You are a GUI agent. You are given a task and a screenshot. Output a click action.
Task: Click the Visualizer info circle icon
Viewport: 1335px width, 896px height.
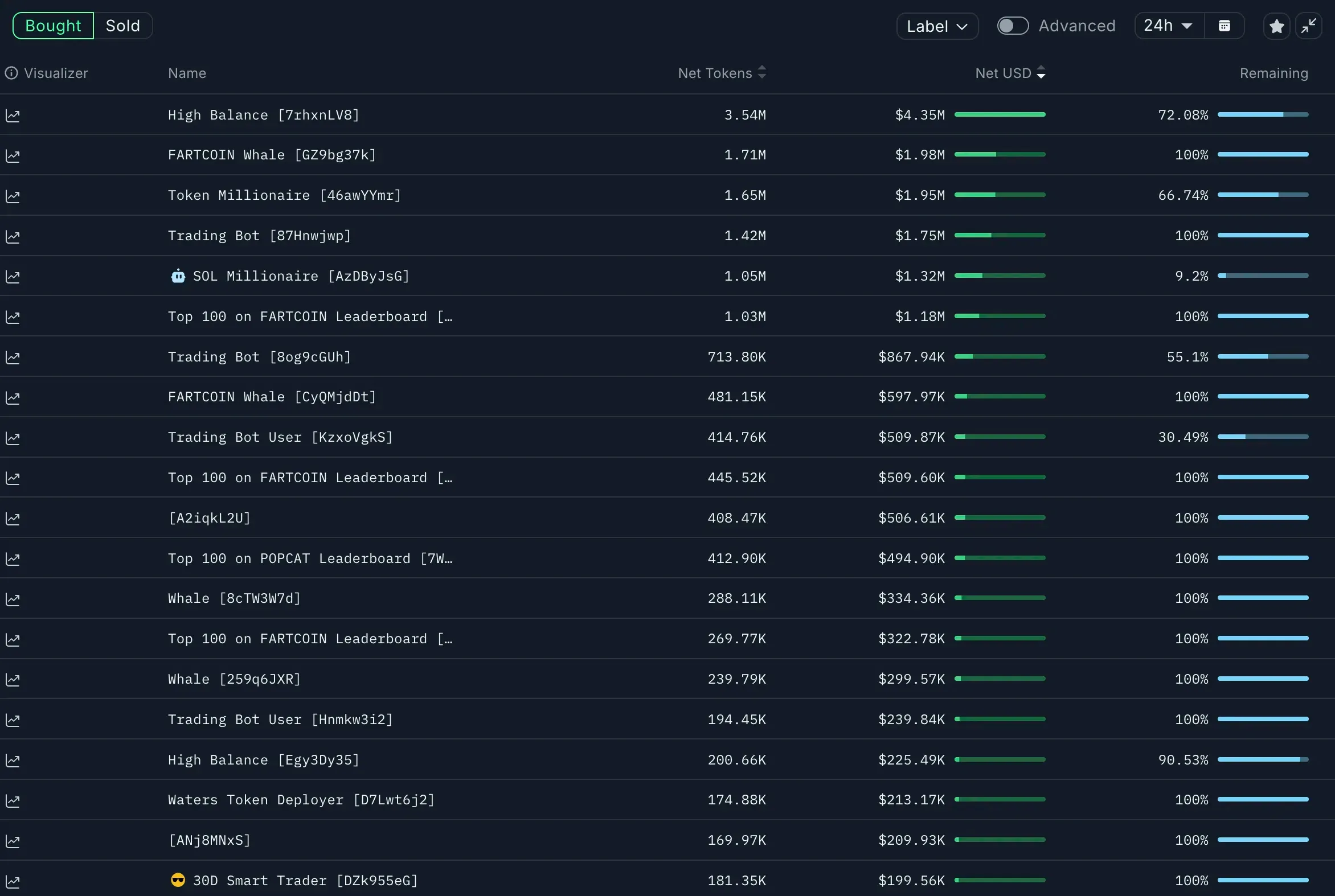click(x=11, y=73)
